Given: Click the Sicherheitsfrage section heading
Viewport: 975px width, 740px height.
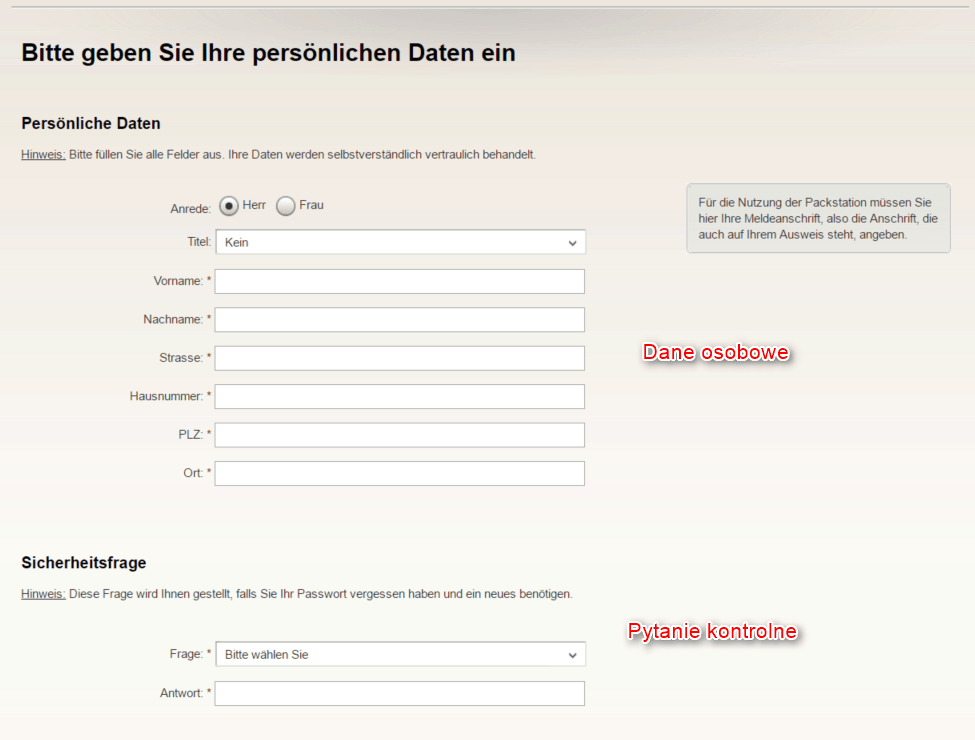Looking at the screenshot, I should point(84,563).
